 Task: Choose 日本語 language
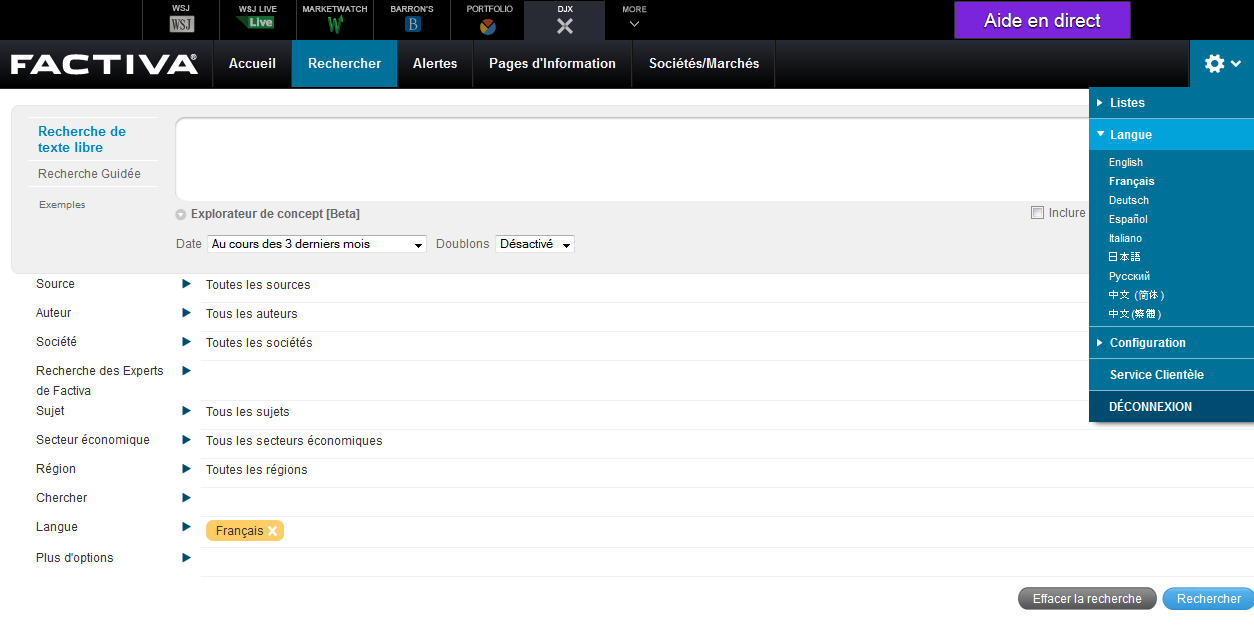(x=1125, y=257)
